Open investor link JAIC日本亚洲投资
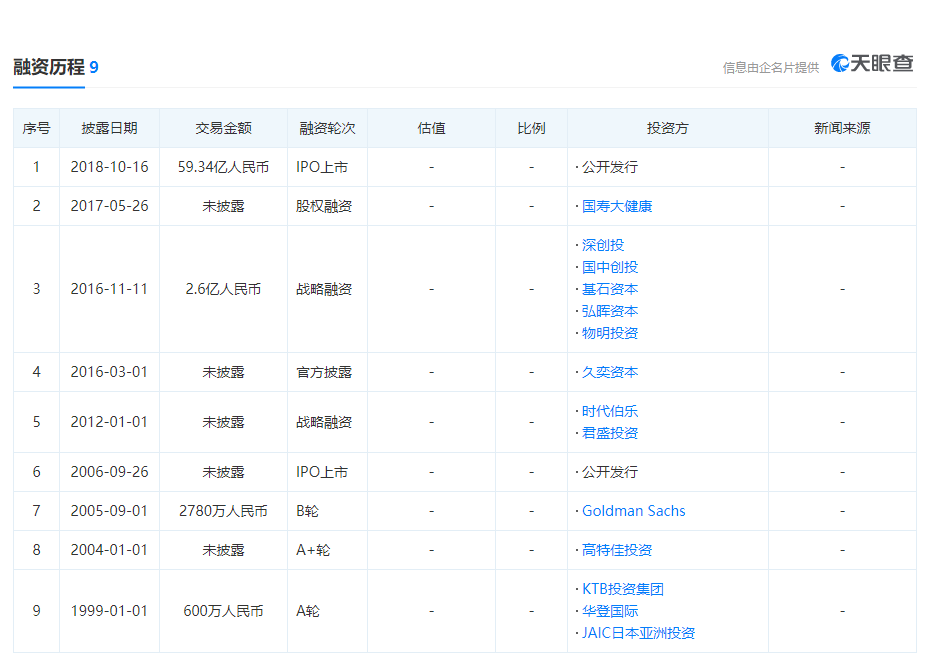926x660 pixels. click(x=638, y=633)
